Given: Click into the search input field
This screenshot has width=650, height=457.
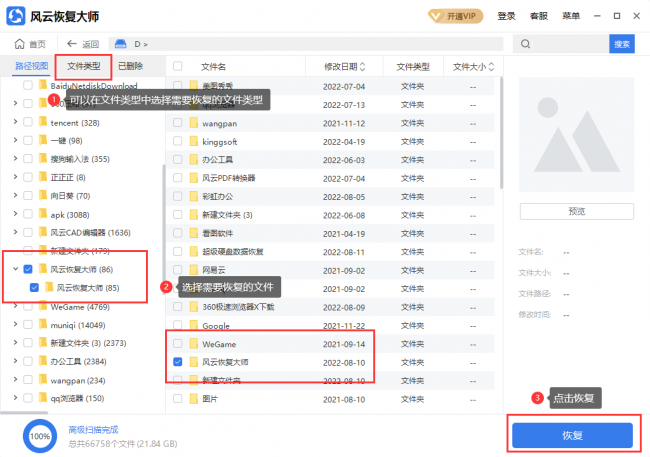Looking at the screenshot, I should click(571, 44).
